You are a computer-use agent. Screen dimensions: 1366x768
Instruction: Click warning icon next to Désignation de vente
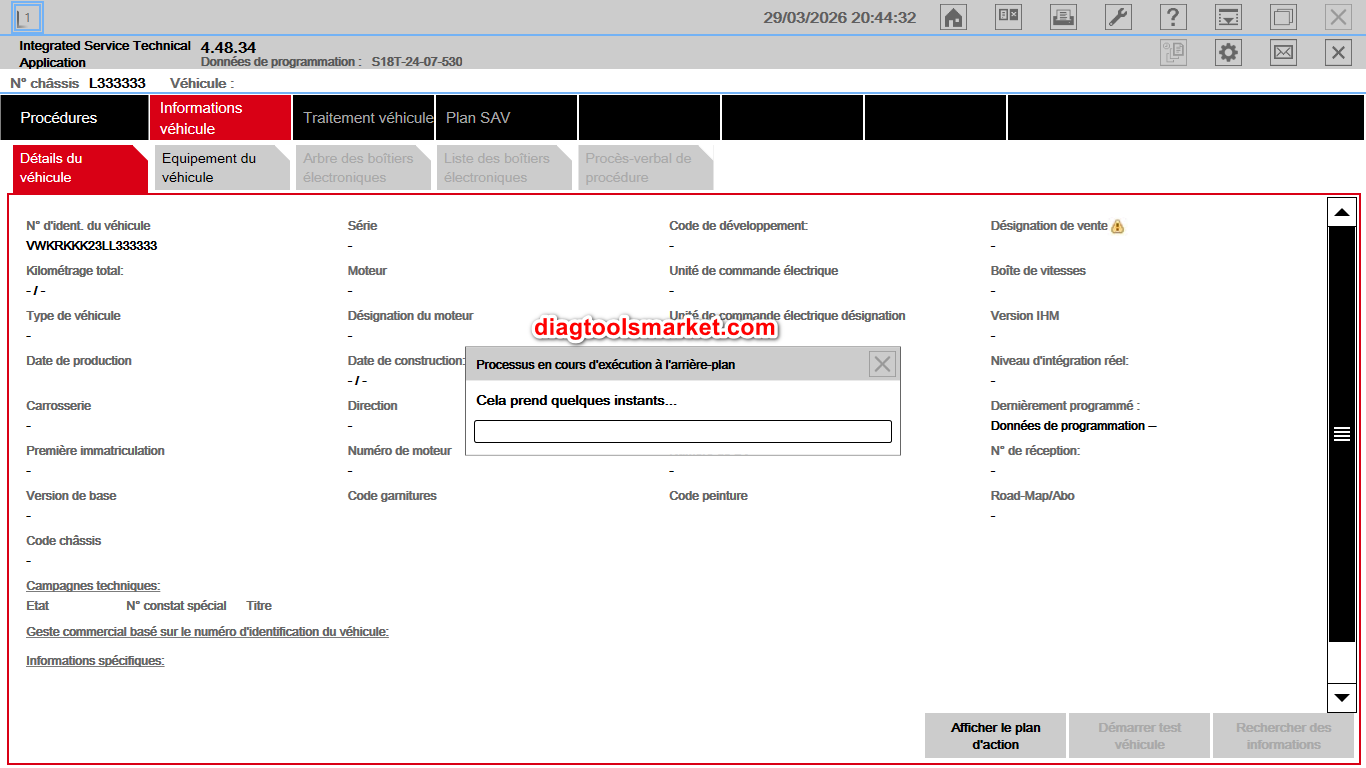click(1117, 226)
